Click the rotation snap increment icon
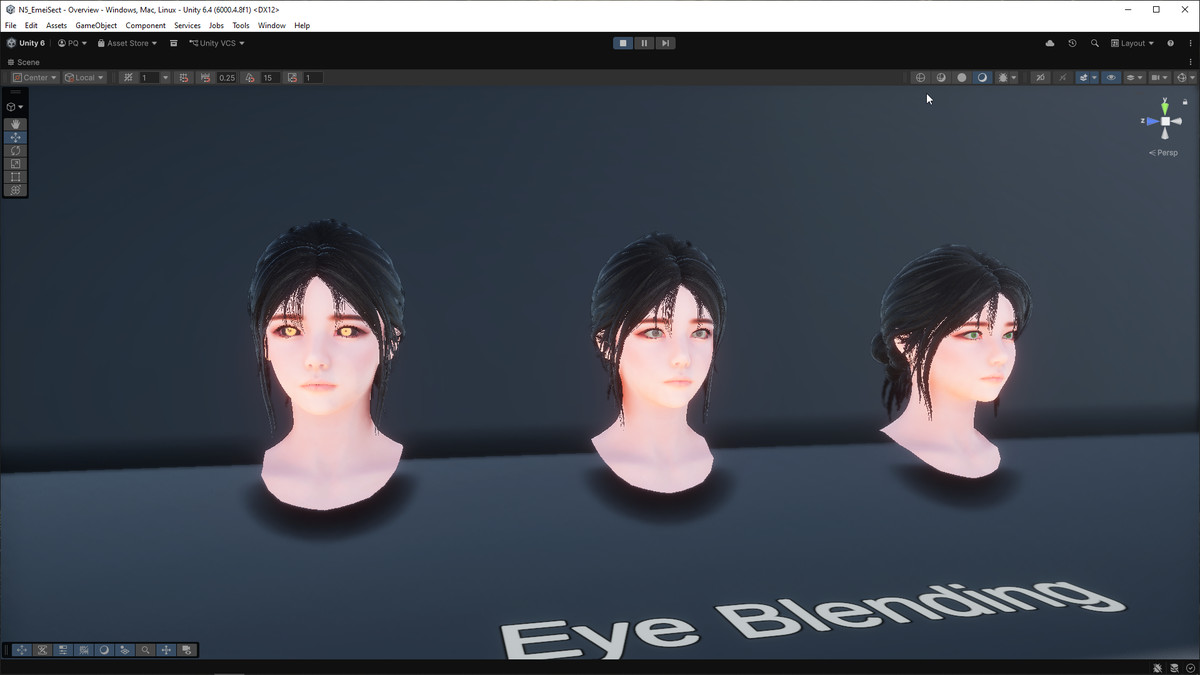The width and height of the screenshot is (1200, 675). coord(249,77)
